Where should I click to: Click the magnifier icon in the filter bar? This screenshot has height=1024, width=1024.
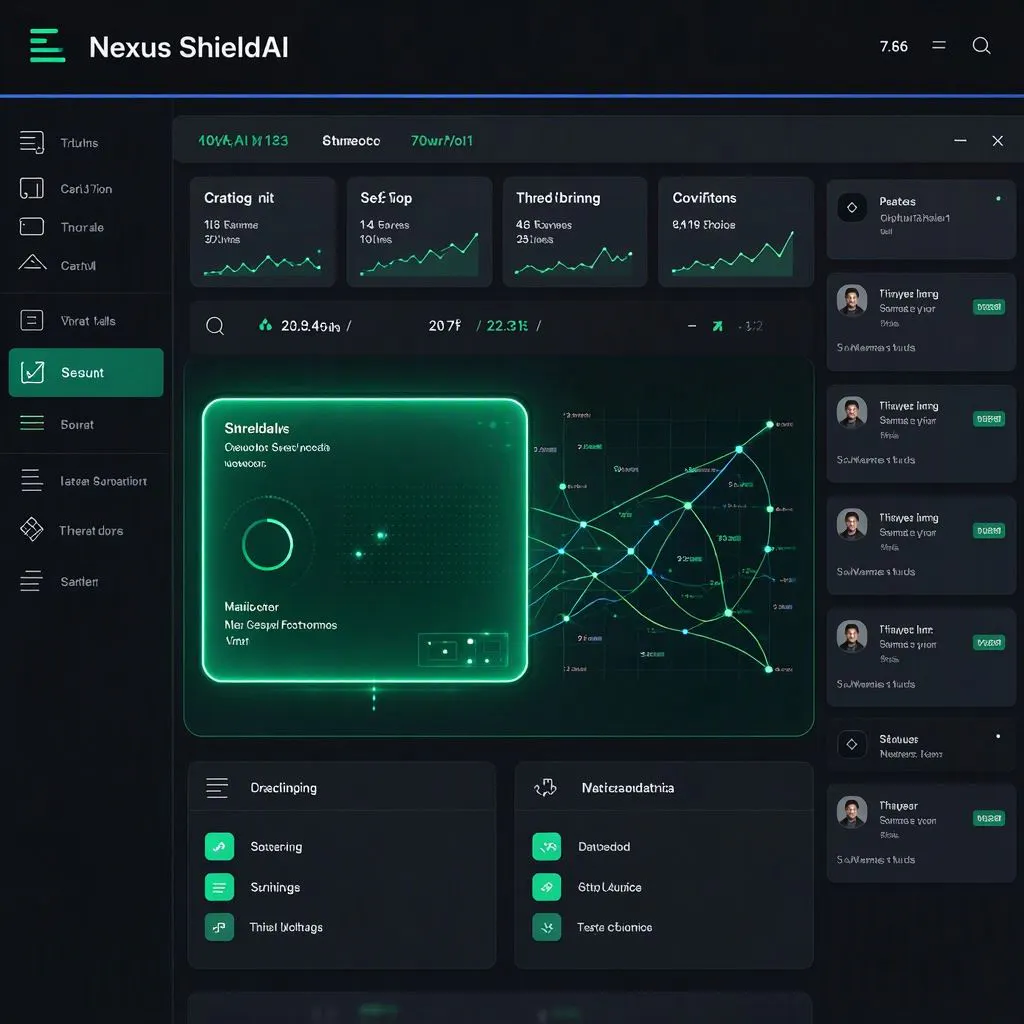tap(215, 326)
